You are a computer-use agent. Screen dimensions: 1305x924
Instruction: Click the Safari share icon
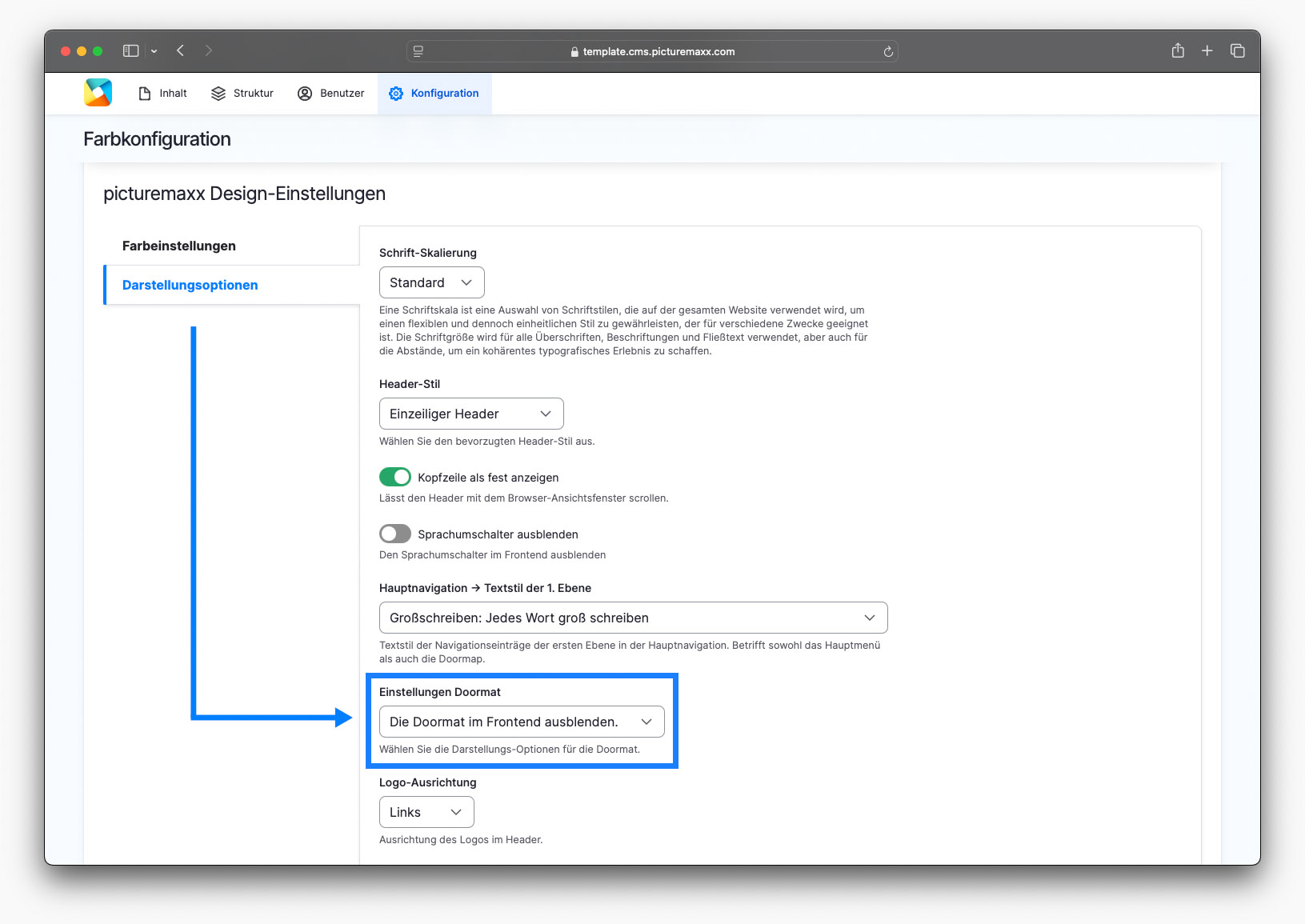pos(1178,50)
